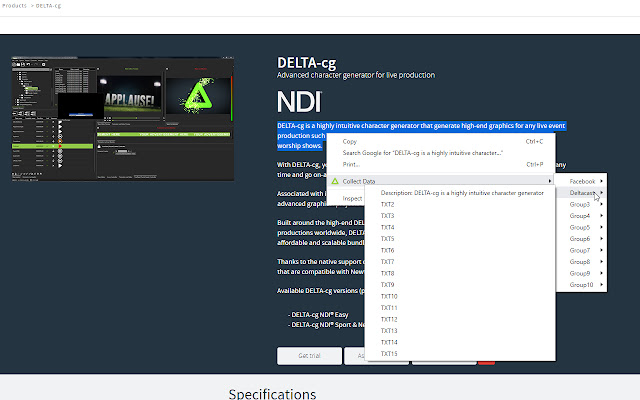Choose Inspect from the context menu
Viewport: 640px width, 400px height.
coord(352,198)
